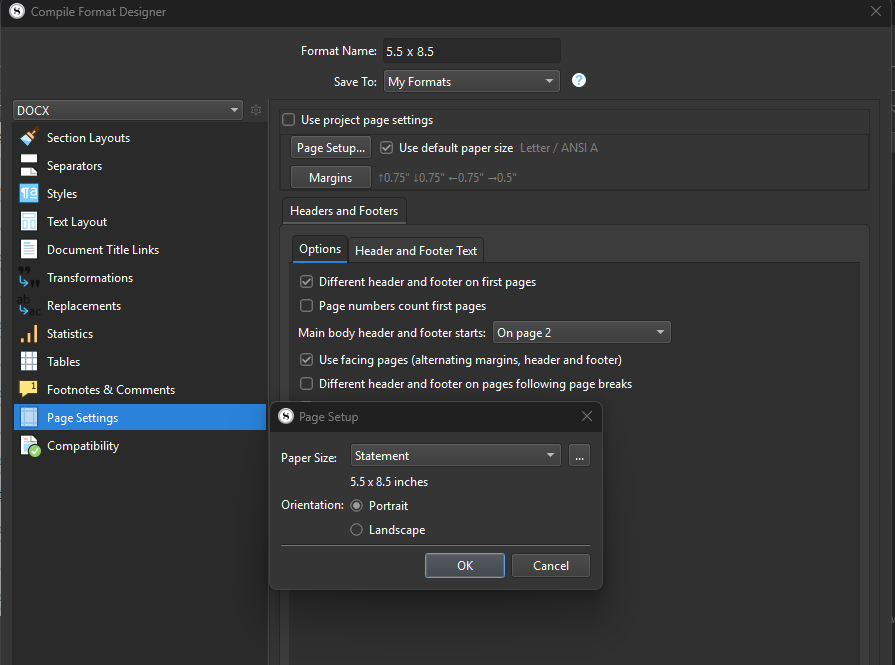Image resolution: width=895 pixels, height=665 pixels.
Task: Click the Format Name text field
Action: [471, 51]
